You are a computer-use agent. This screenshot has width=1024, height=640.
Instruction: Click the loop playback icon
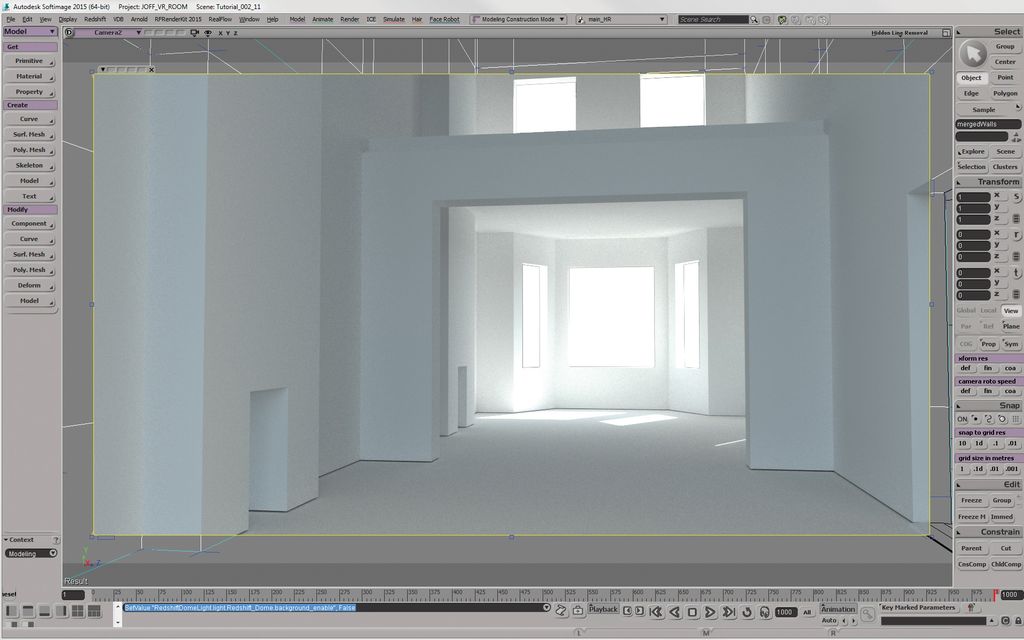[745, 611]
